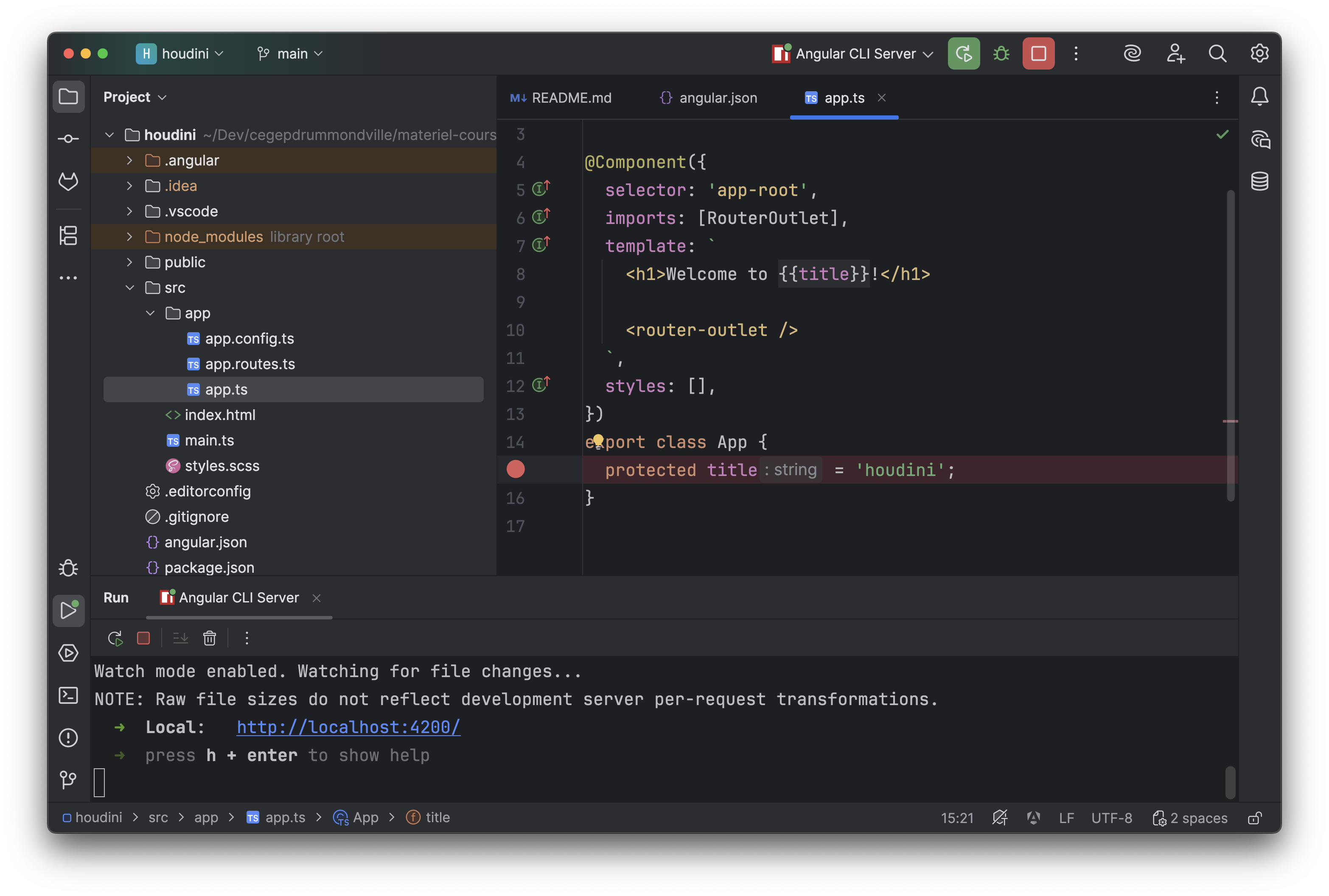The image size is (1329, 896).
Task: Open Angular CLI Server run configuration dropdown
Action: [x=852, y=54]
